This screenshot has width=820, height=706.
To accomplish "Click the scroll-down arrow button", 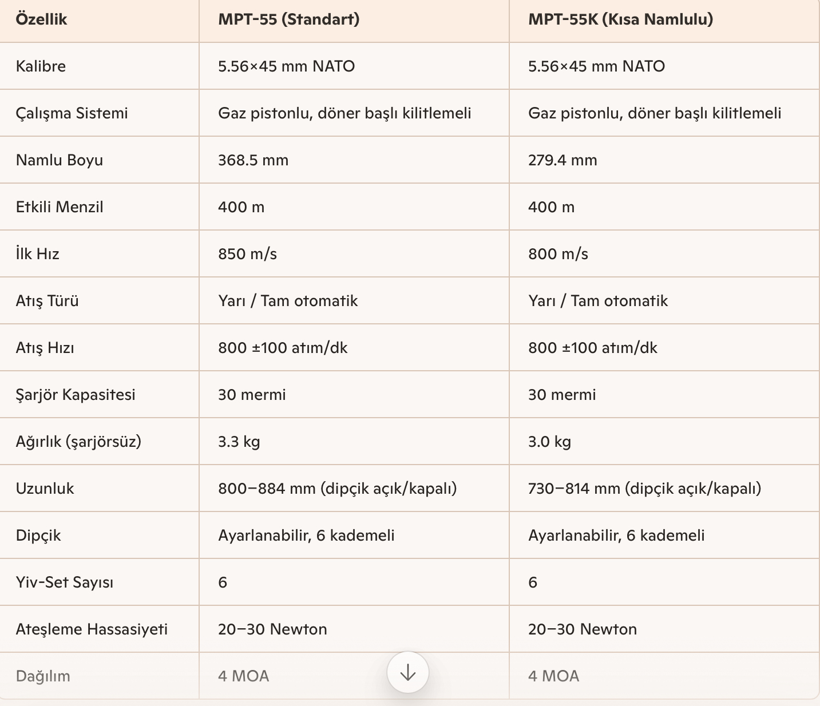I will [408, 673].
